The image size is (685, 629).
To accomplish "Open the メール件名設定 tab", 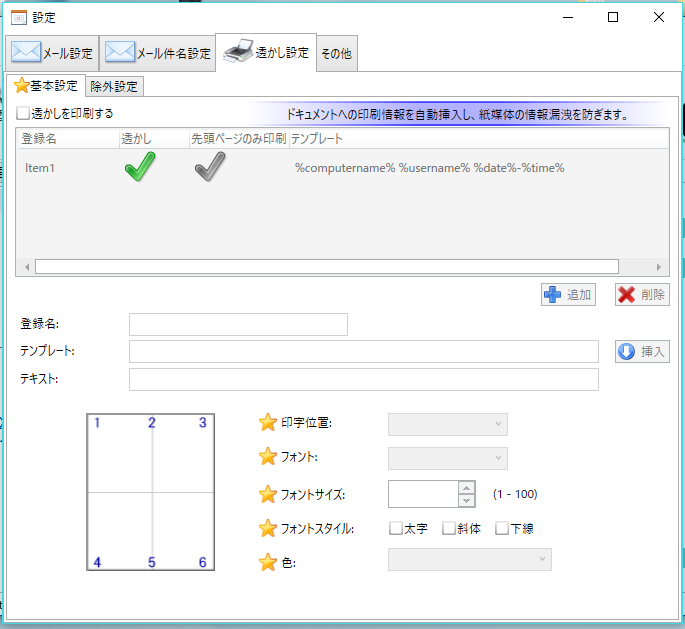I will tap(157, 53).
